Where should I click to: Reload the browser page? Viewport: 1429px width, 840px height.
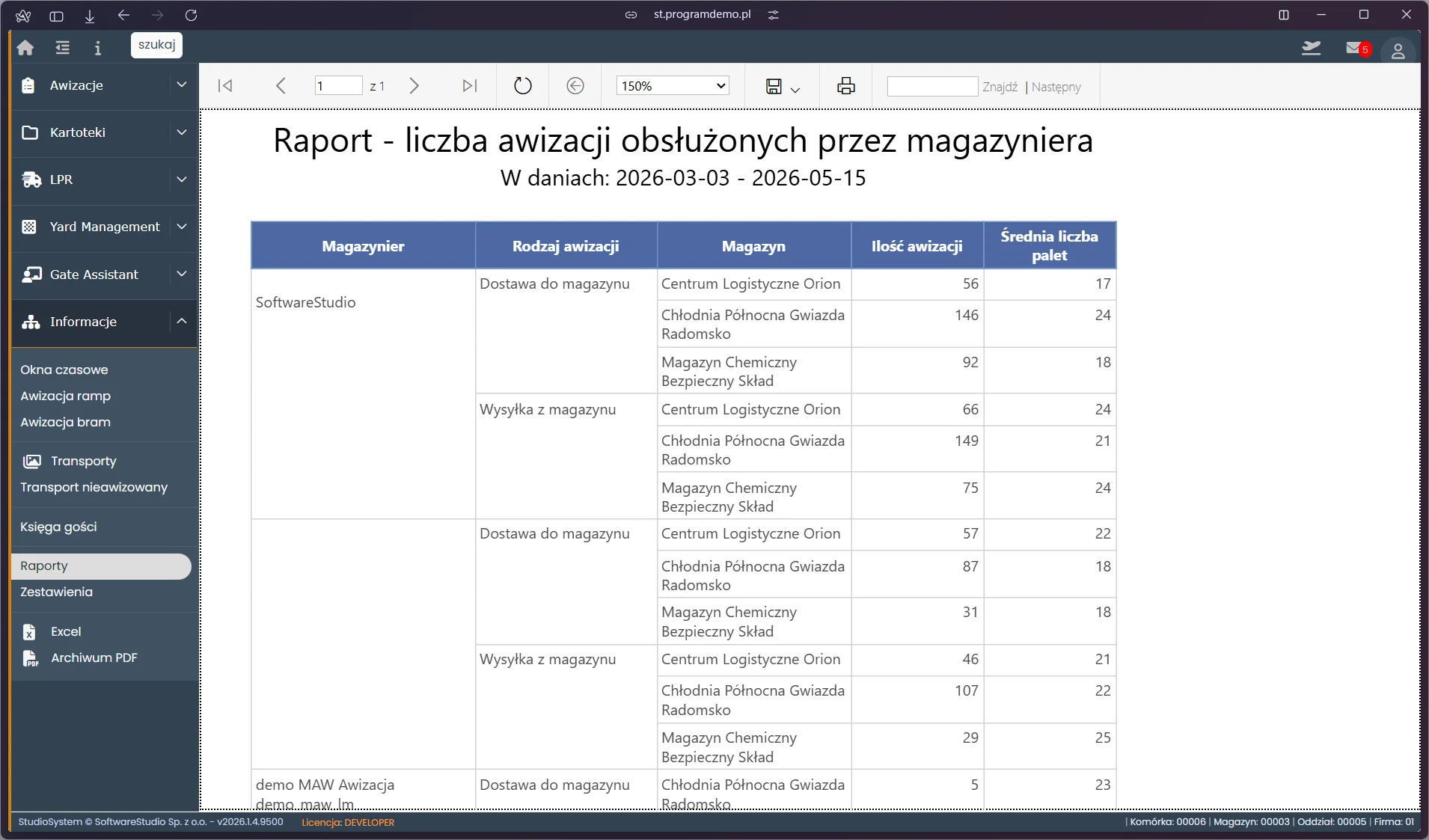(191, 15)
